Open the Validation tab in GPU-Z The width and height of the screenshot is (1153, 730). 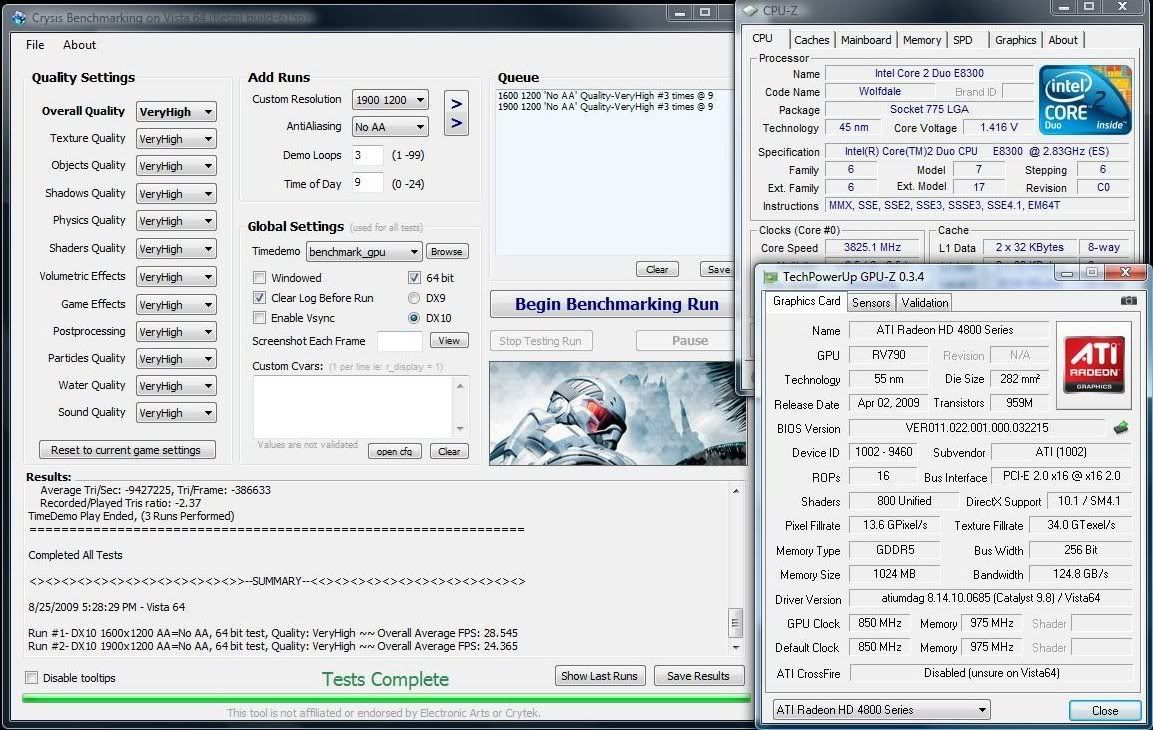pyautogui.click(x=924, y=302)
